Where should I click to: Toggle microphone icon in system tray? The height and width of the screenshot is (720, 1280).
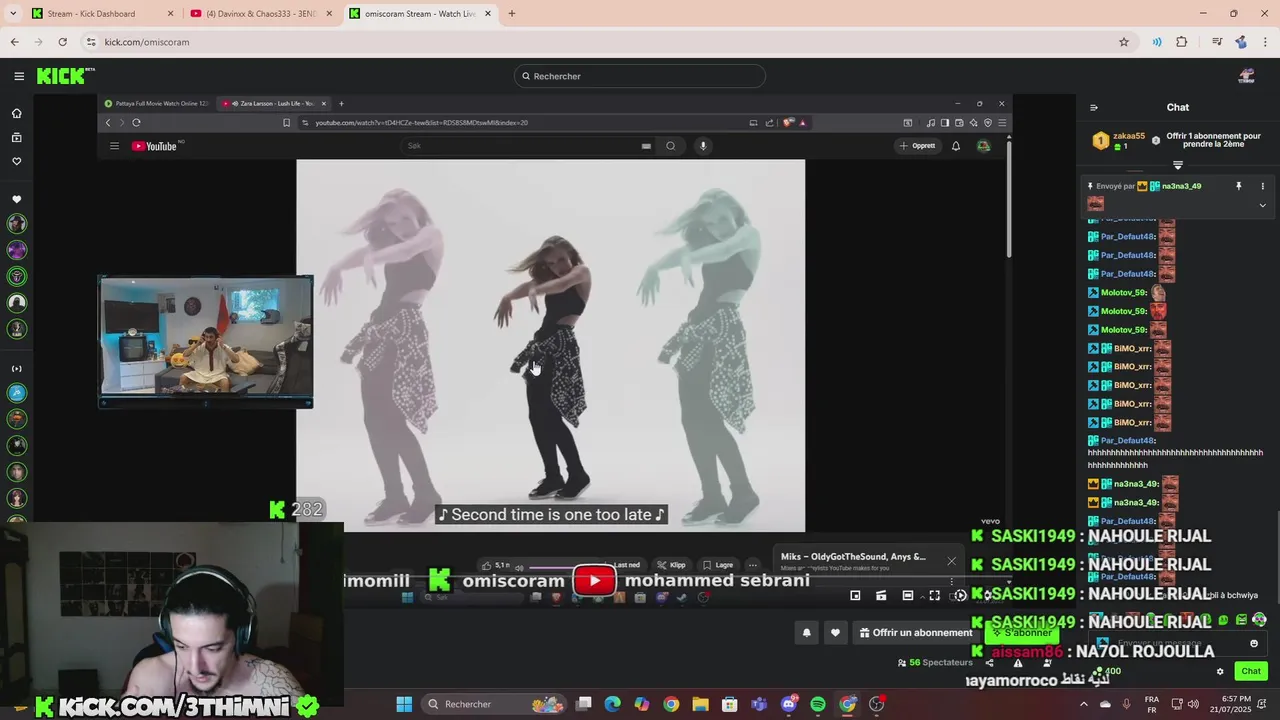point(1127,704)
